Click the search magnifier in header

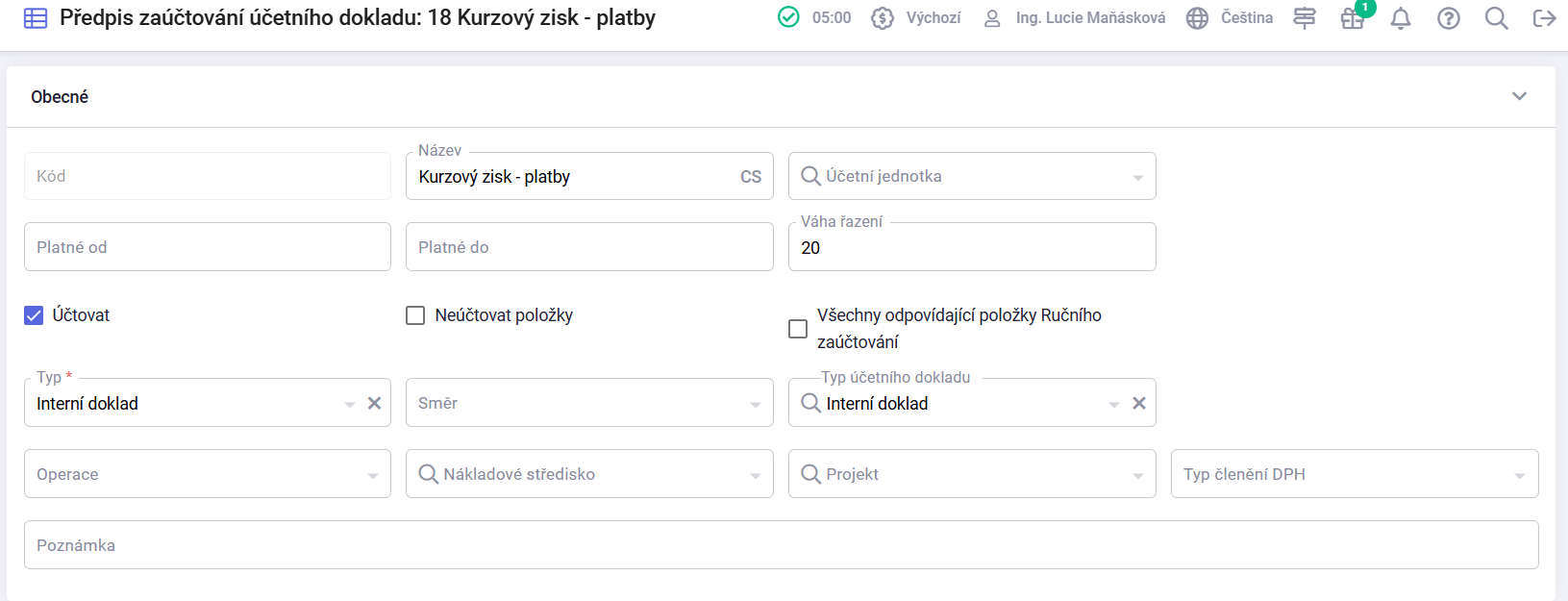[1496, 18]
